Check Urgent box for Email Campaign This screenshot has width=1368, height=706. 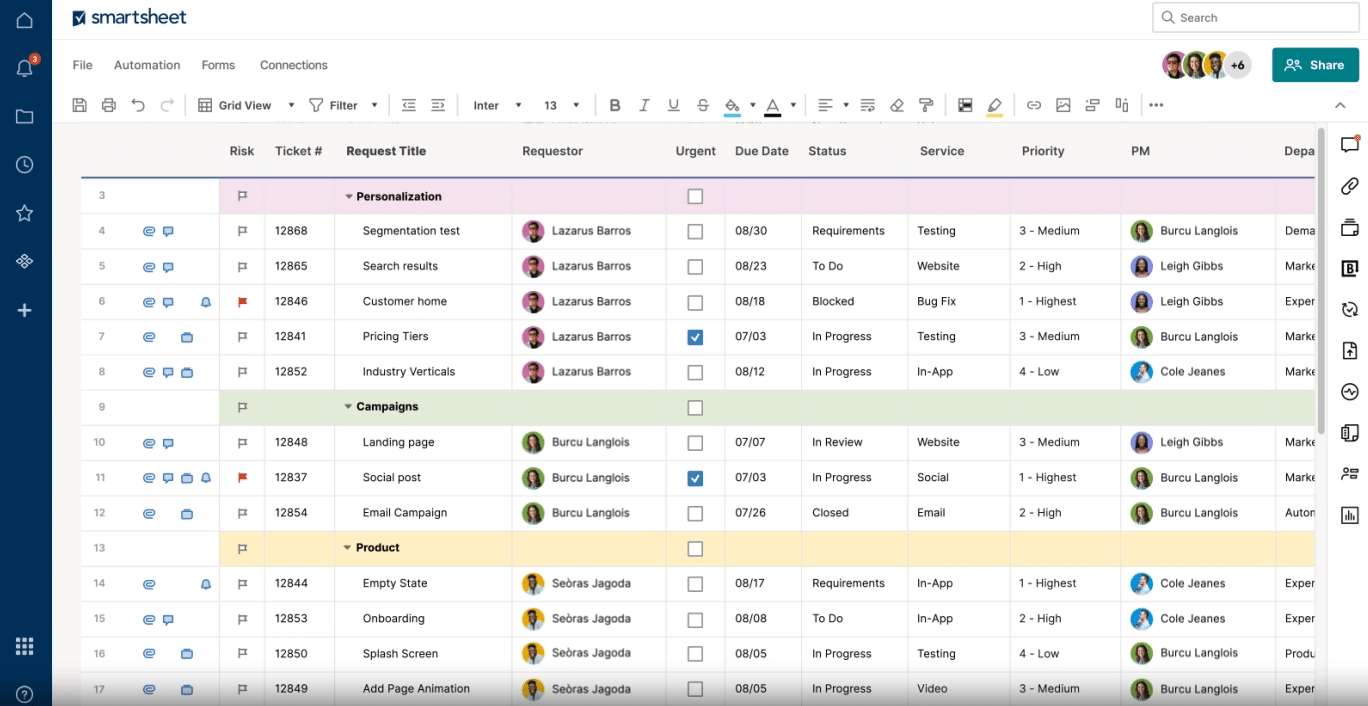pos(695,513)
